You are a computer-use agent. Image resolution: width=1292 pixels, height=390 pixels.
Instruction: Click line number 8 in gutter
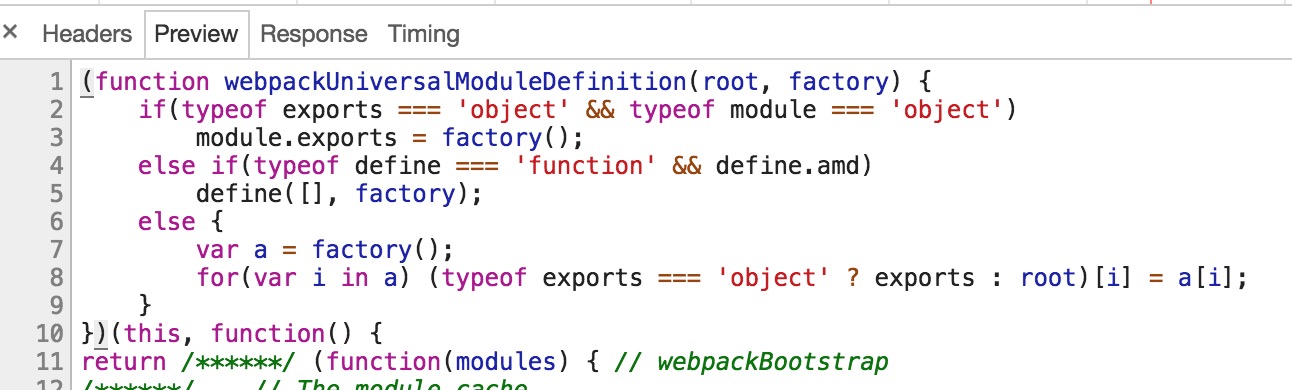(x=56, y=278)
